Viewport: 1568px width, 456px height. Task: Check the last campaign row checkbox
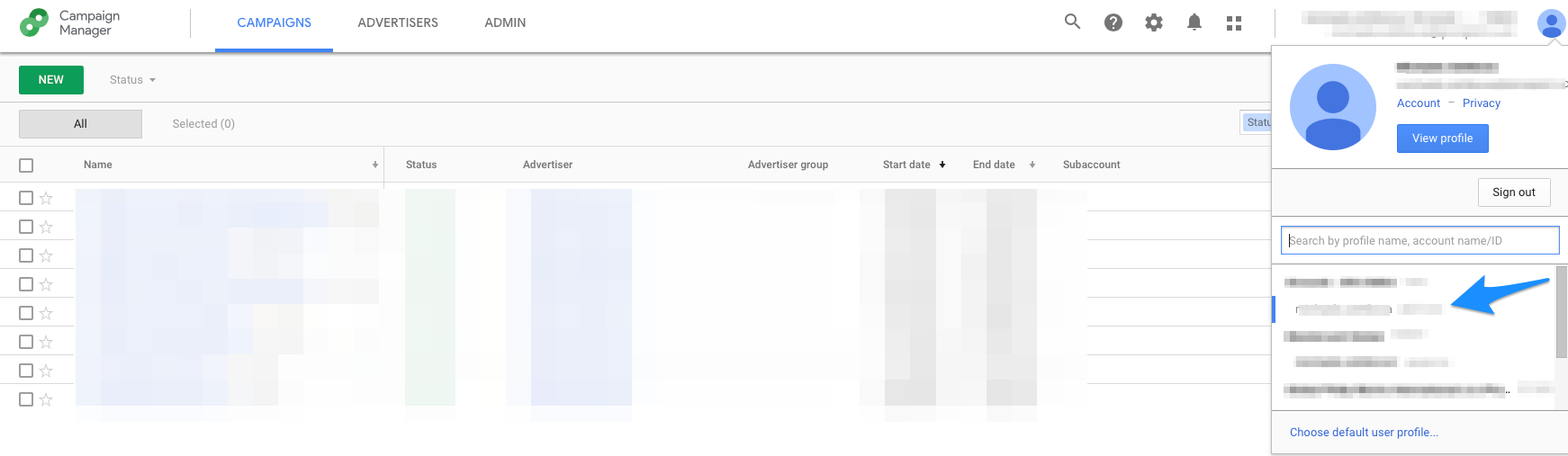tap(26, 399)
